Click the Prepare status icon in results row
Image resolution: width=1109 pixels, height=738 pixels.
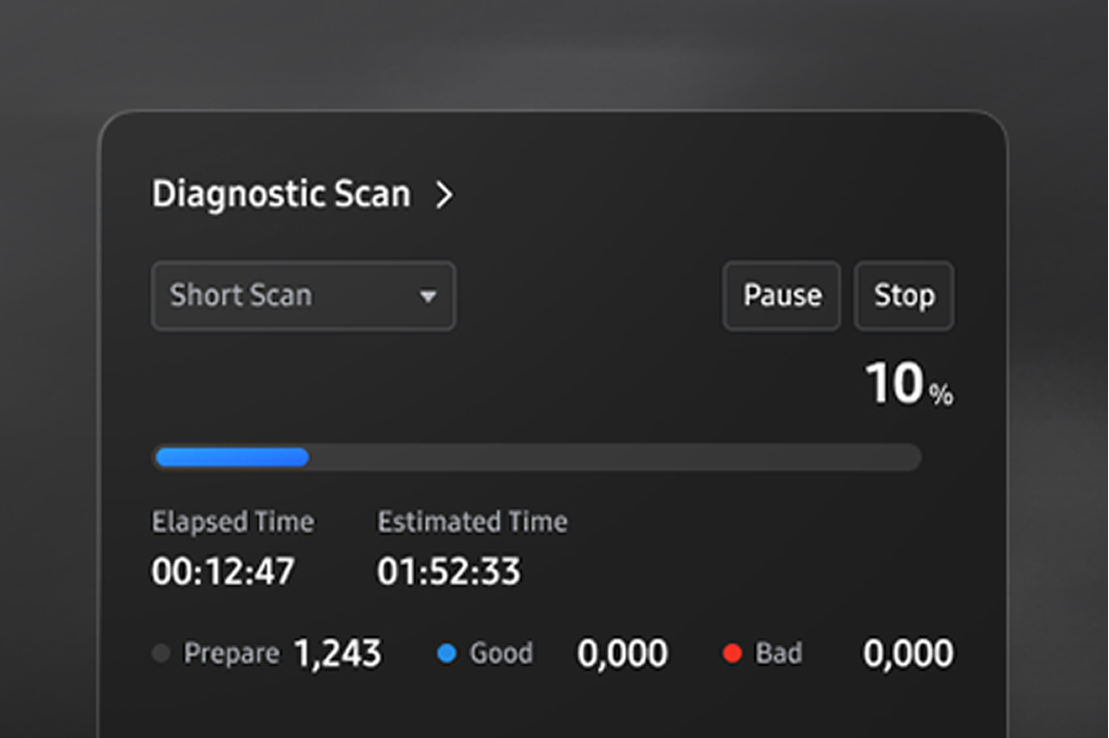[161, 652]
